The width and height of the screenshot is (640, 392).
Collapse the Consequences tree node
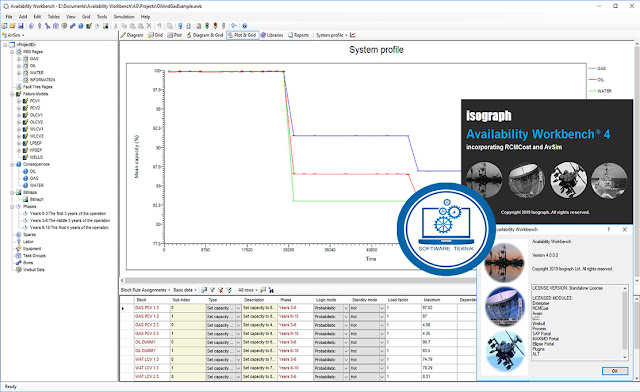pos(12,164)
